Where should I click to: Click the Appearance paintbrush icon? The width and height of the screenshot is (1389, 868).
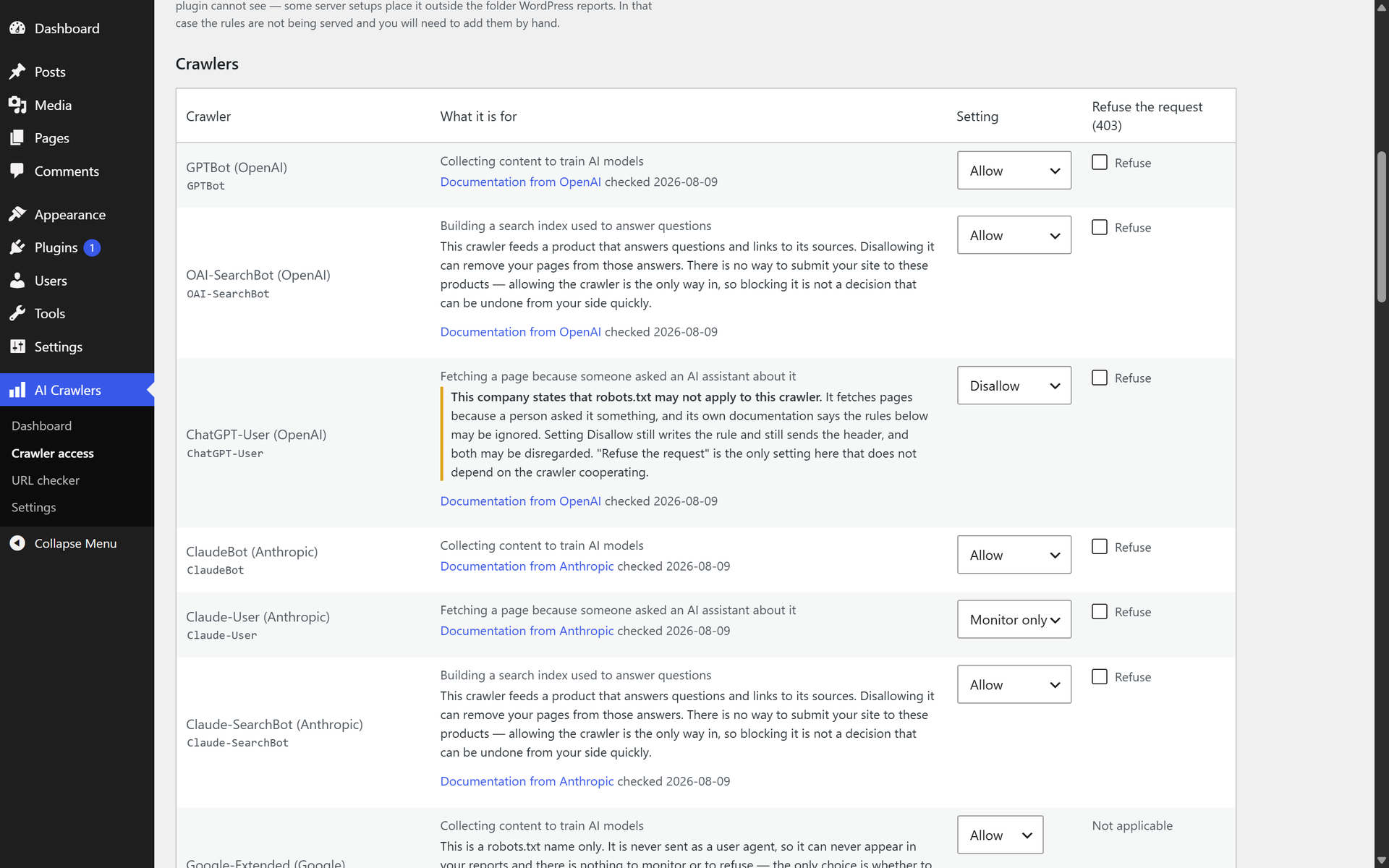click(x=17, y=214)
